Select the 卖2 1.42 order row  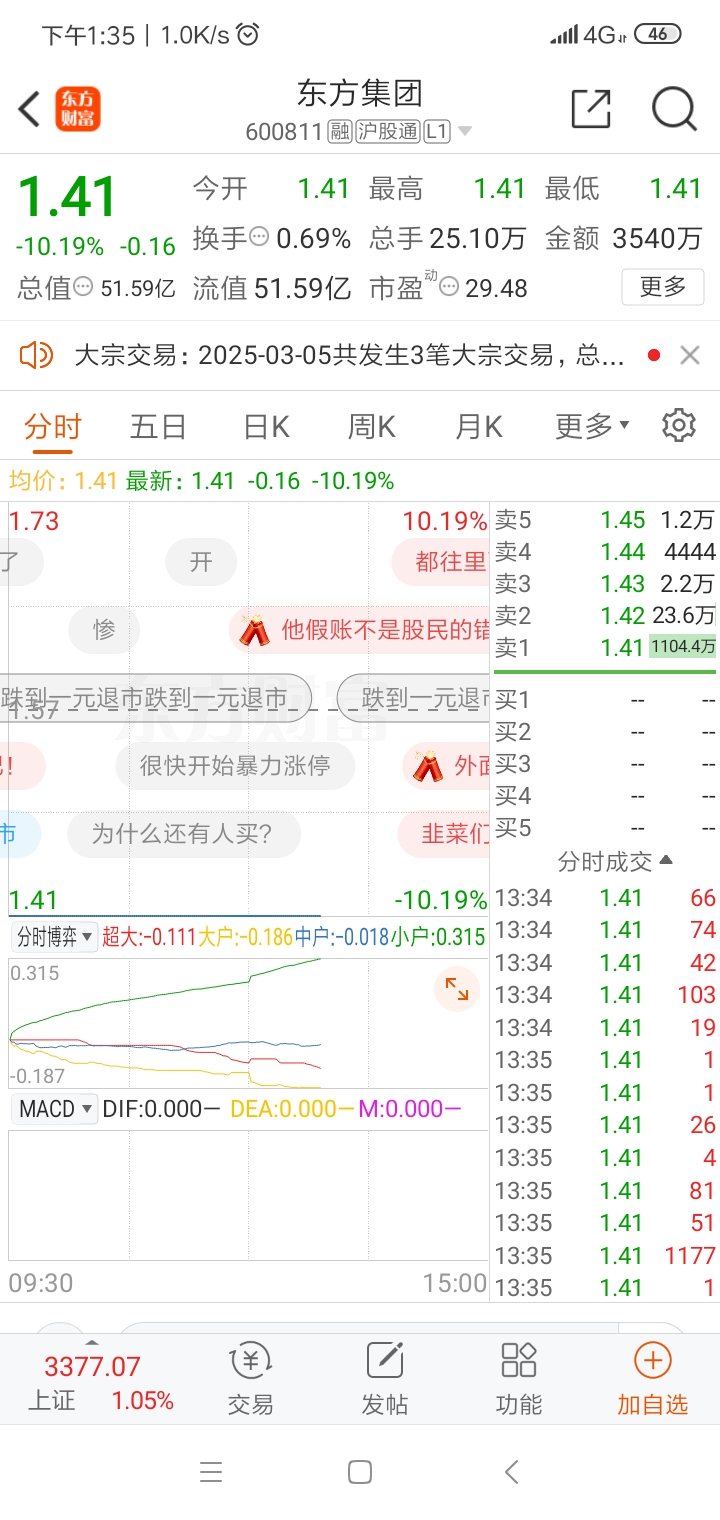pyautogui.click(x=605, y=615)
